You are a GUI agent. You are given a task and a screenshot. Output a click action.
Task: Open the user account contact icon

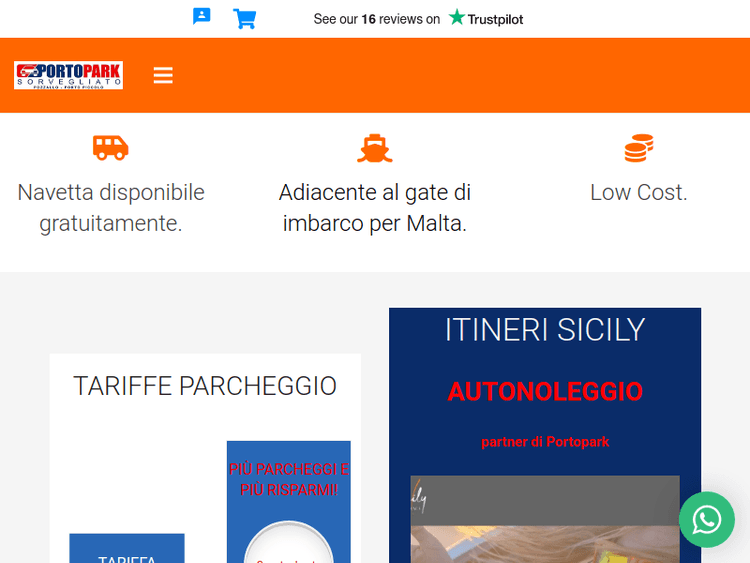coord(201,16)
